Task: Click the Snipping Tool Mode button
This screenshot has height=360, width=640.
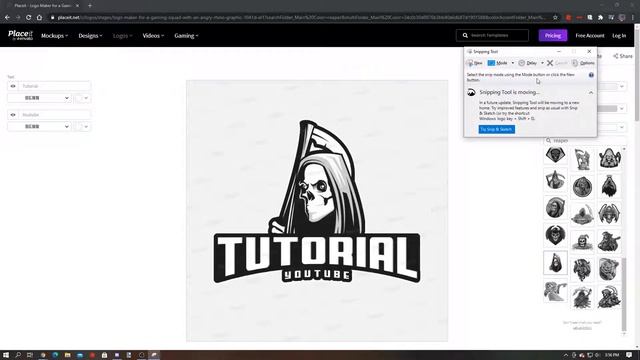Action: point(498,63)
